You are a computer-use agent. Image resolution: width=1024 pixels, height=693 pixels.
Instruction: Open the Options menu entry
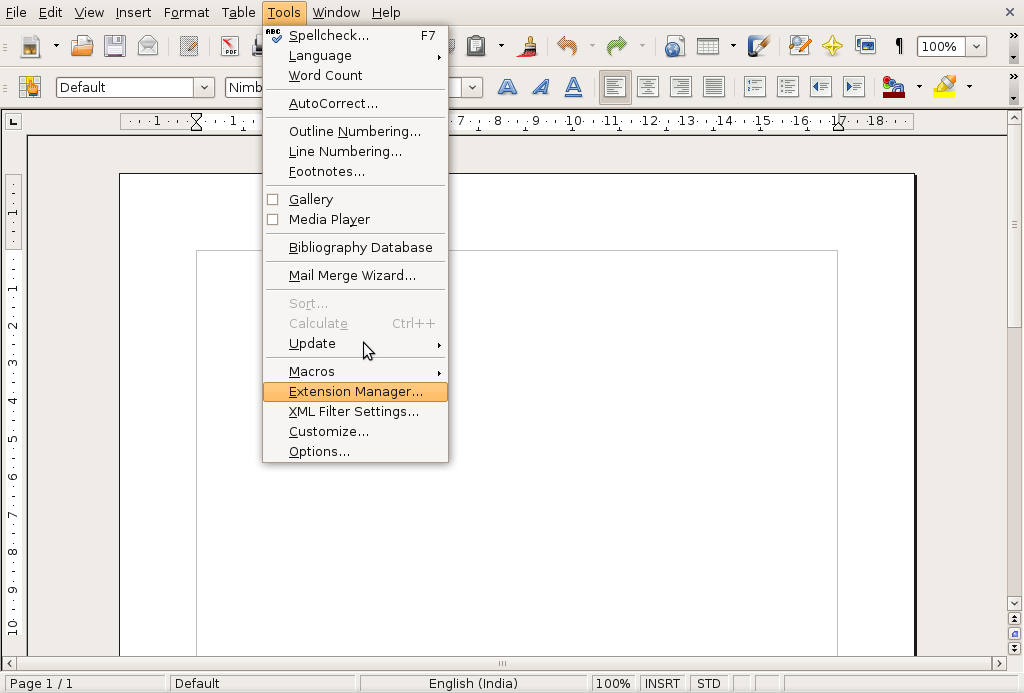[x=355, y=452]
